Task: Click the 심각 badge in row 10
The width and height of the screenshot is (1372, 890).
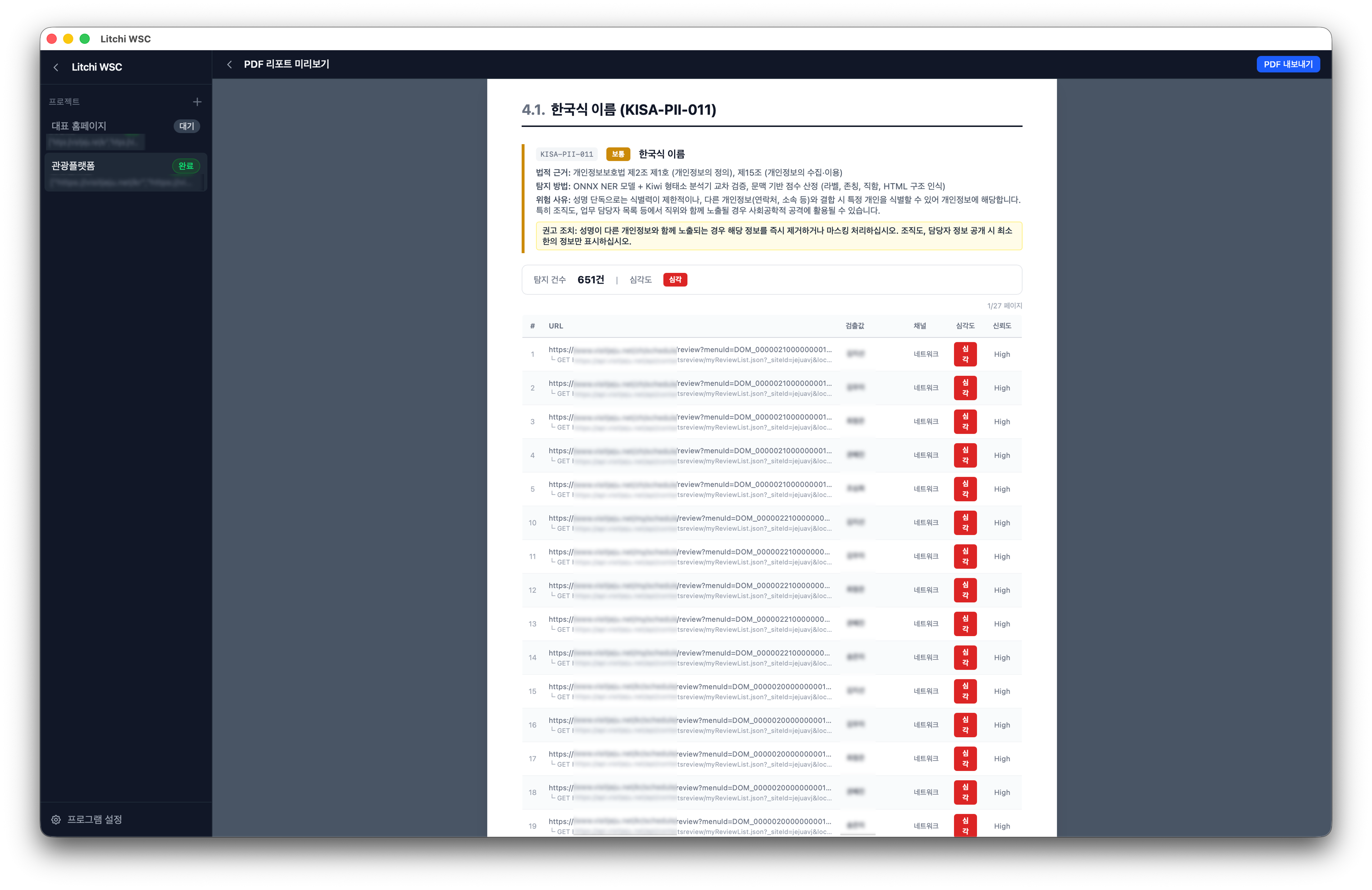Action: 965,522
